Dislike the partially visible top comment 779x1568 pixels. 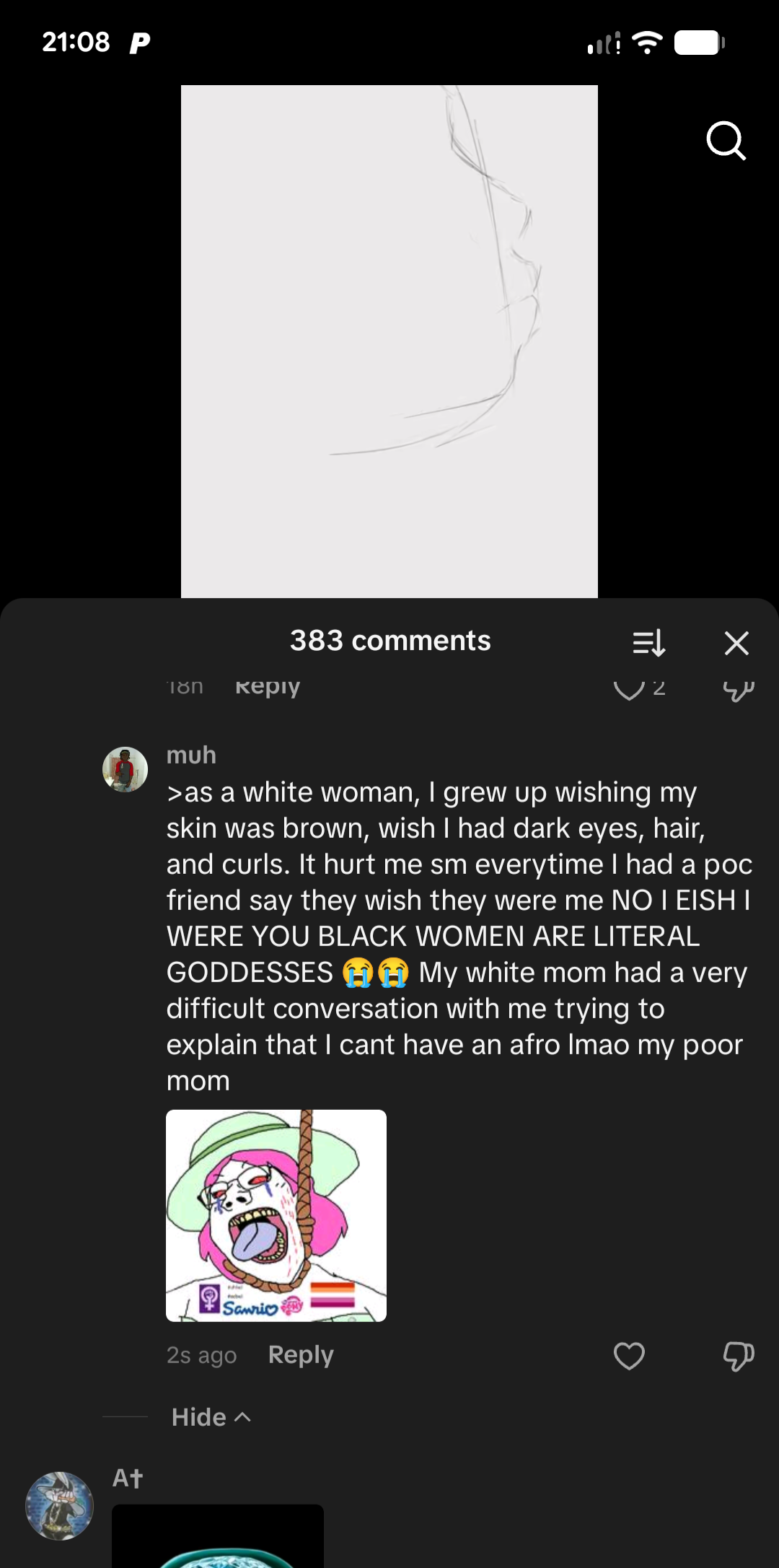(738, 691)
